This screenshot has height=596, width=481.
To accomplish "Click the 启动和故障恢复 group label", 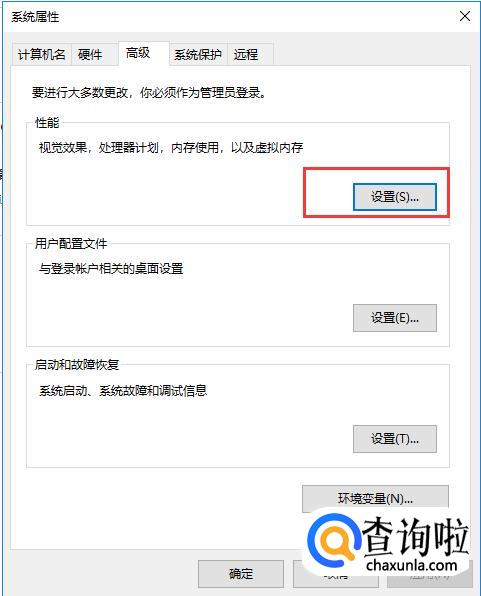I will (77, 365).
